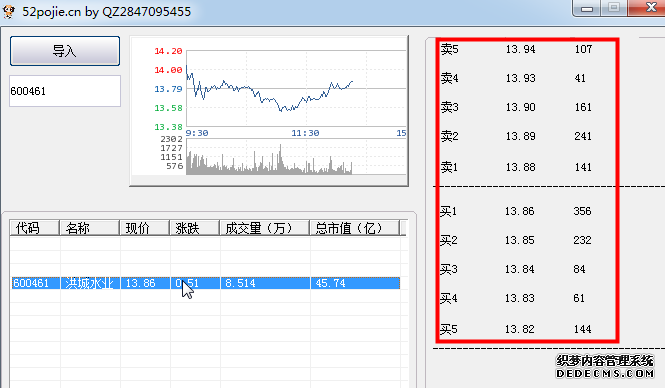Viewport: 665px width, 388px height.
Task: Sort by the 成交量（万） column header
Action: (x=264, y=228)
